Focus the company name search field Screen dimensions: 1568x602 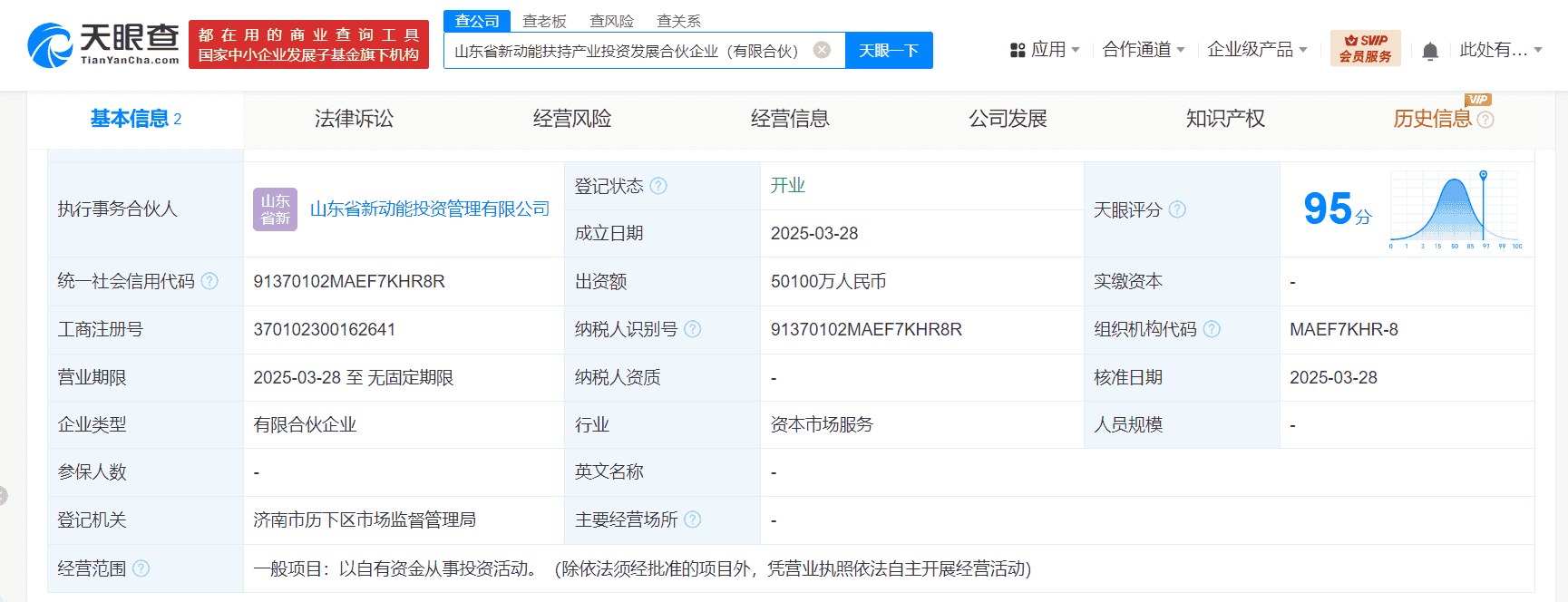point(626,51)
